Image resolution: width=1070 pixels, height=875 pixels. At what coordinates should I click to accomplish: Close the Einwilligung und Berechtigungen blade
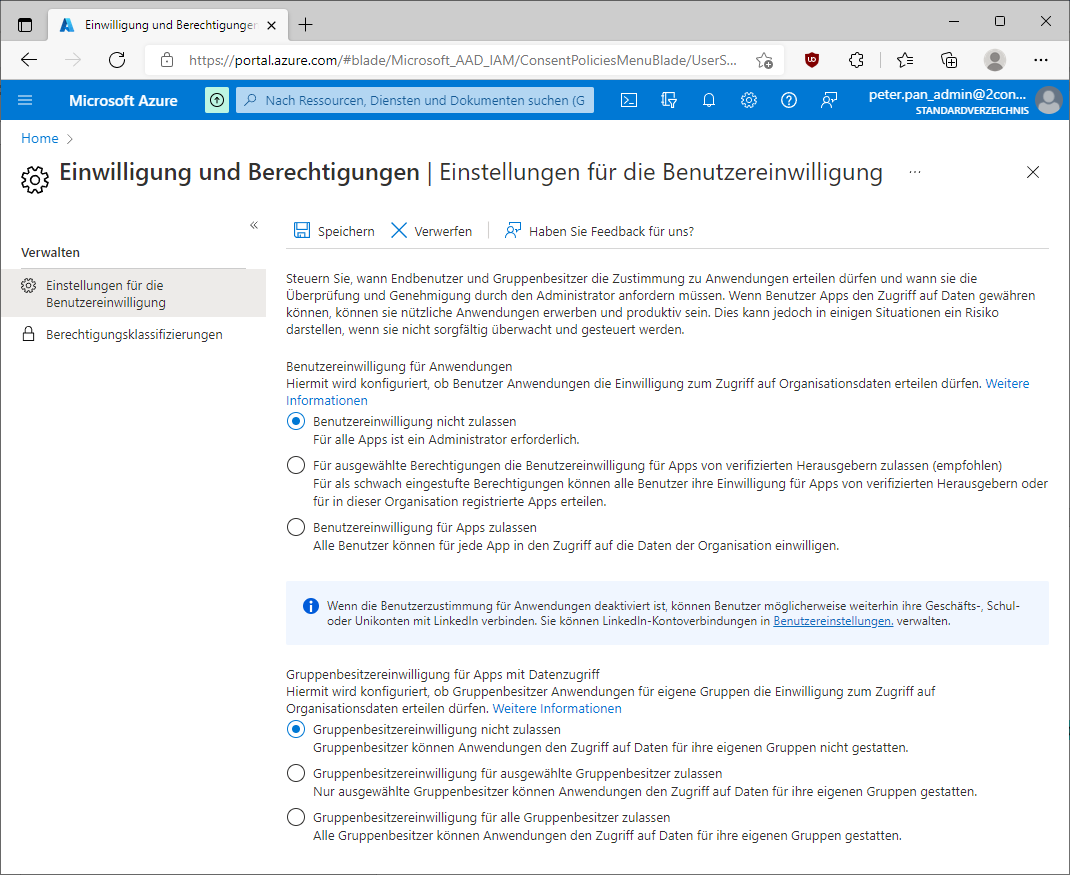coord(1033,172)
